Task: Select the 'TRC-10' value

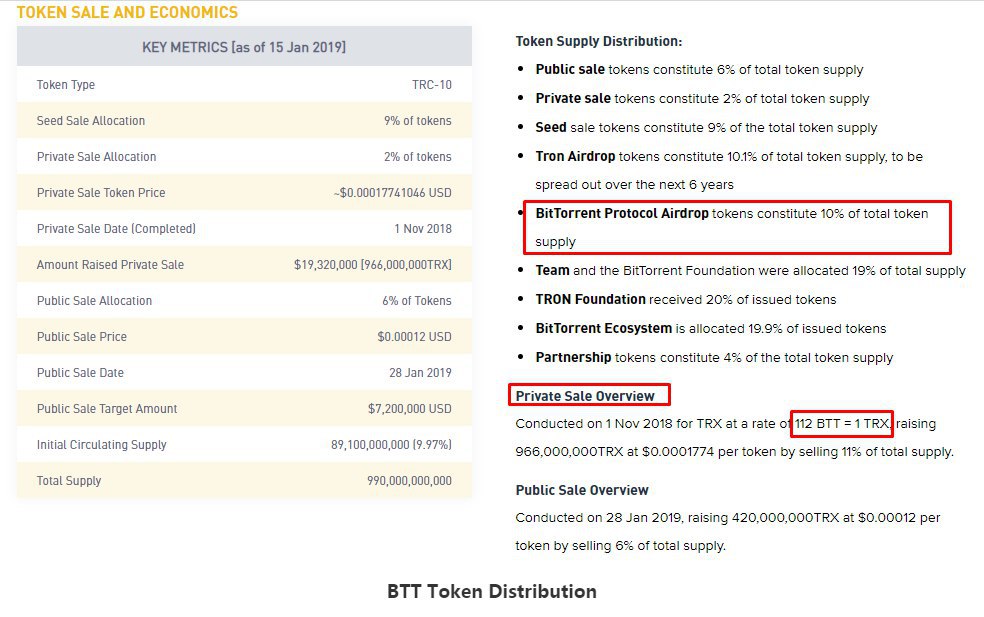Action: pyautogui.click(x=432, y=85)
